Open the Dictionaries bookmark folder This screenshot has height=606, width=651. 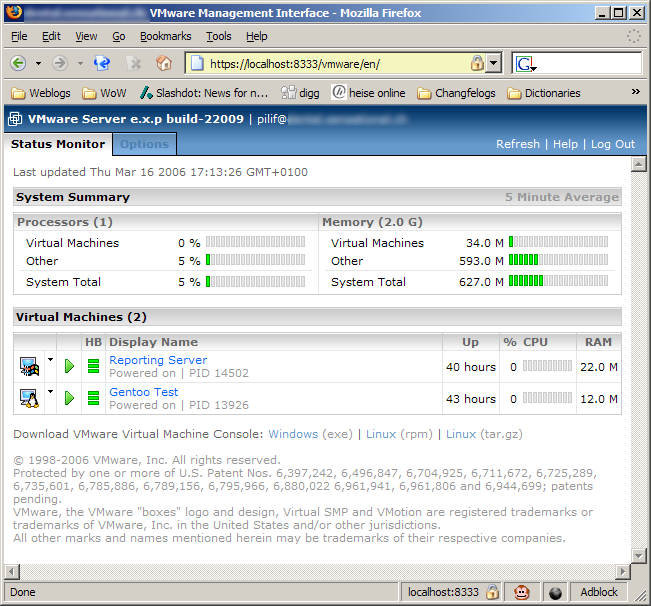coord(543,93)
